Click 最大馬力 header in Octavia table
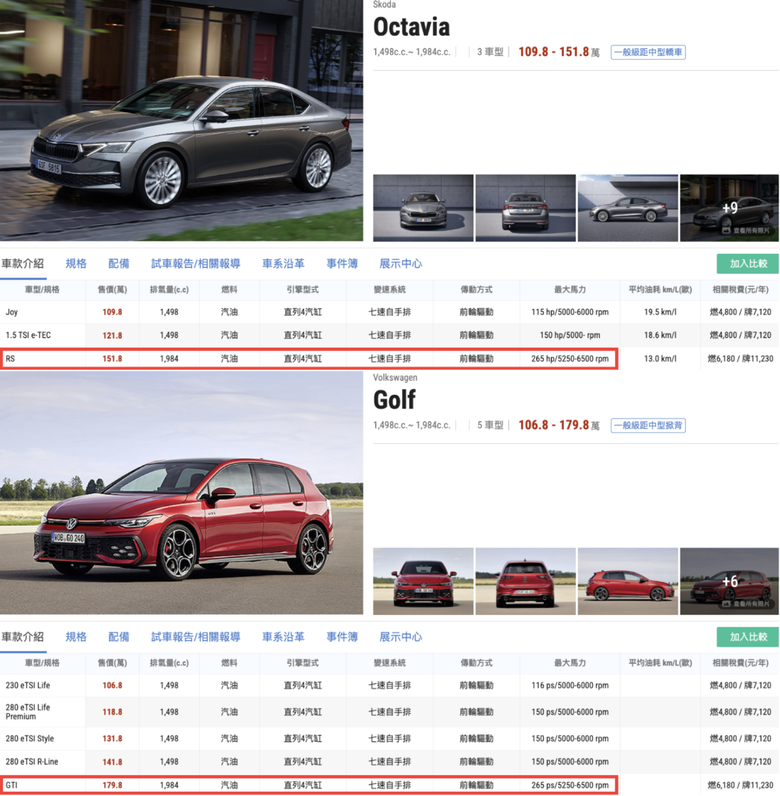780x796 pixels. tap(570, 289)
